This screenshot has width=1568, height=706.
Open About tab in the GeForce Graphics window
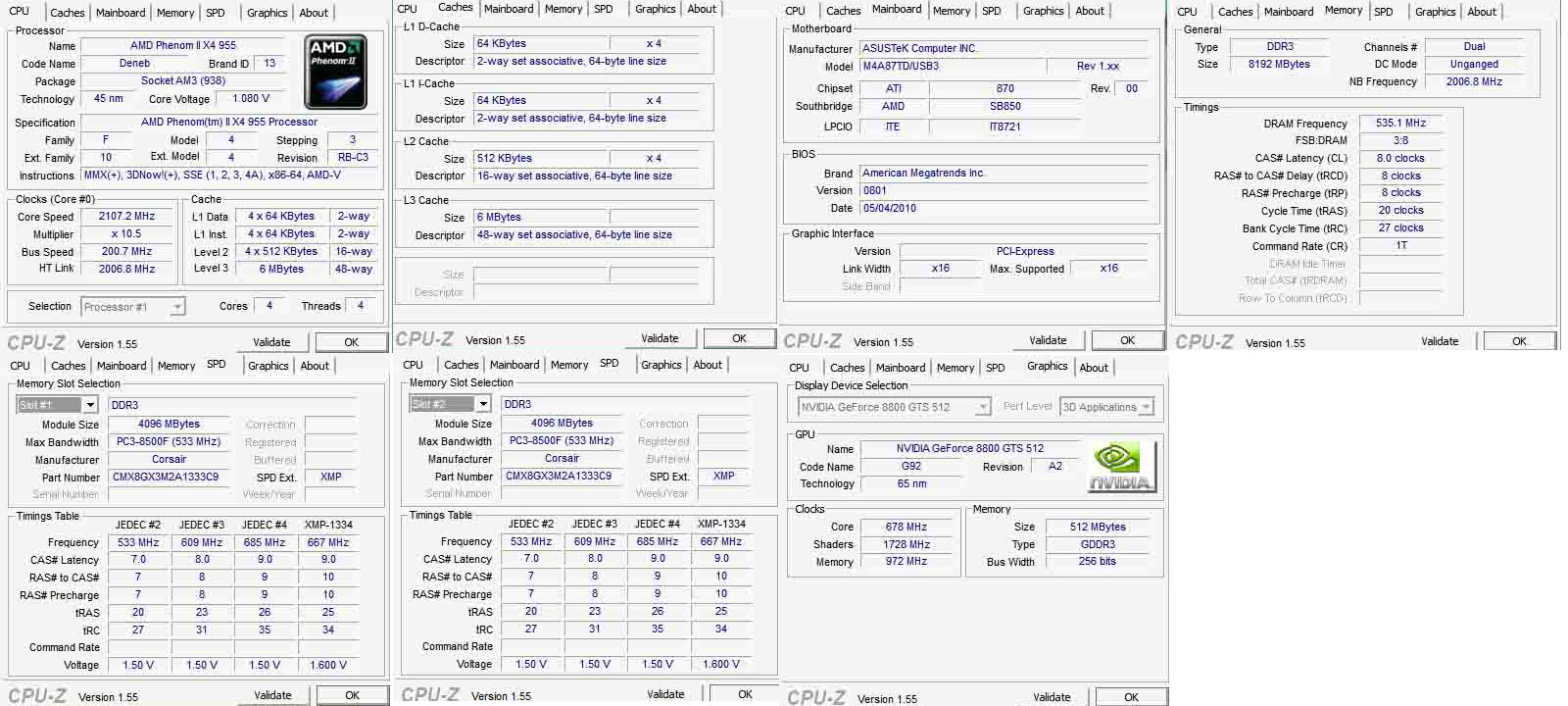coord(1094,368)
